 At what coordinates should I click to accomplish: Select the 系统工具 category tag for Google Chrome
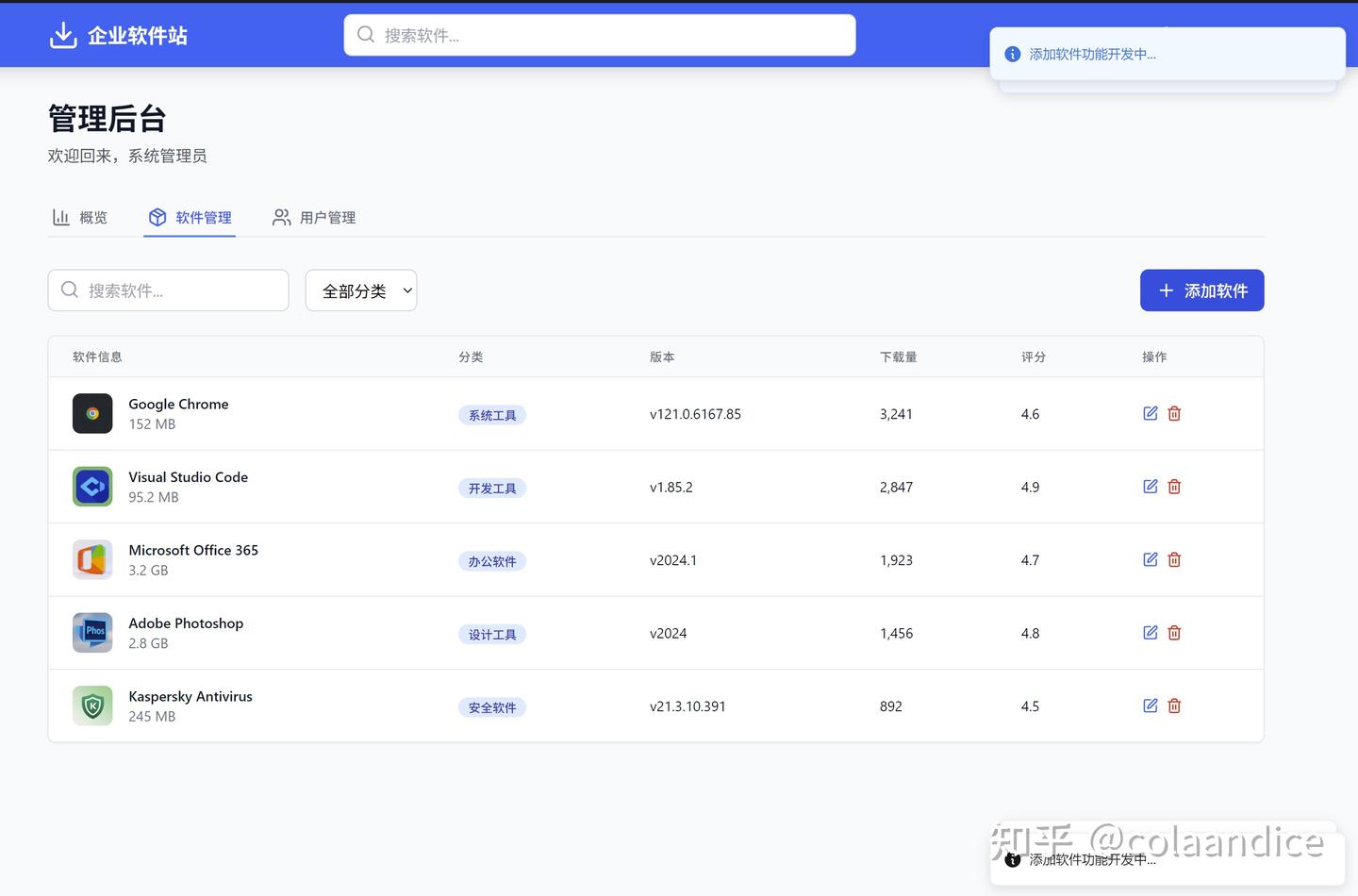tap(491, 414)
